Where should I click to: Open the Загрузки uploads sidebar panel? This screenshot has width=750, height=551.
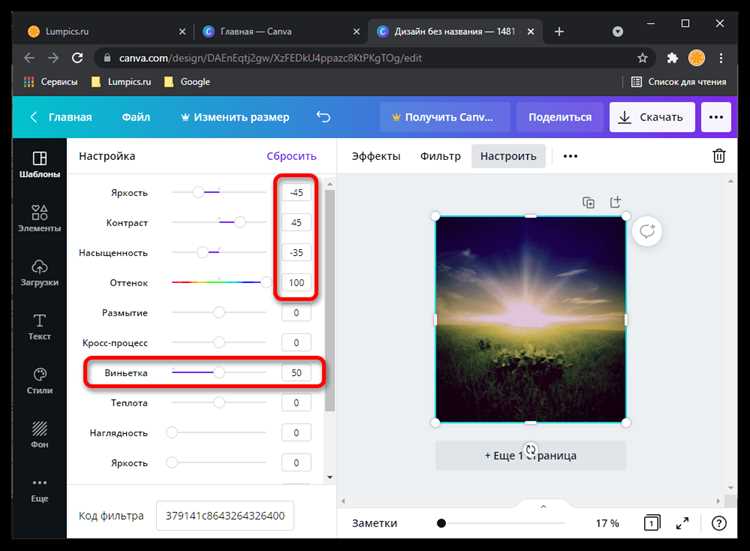39,272
